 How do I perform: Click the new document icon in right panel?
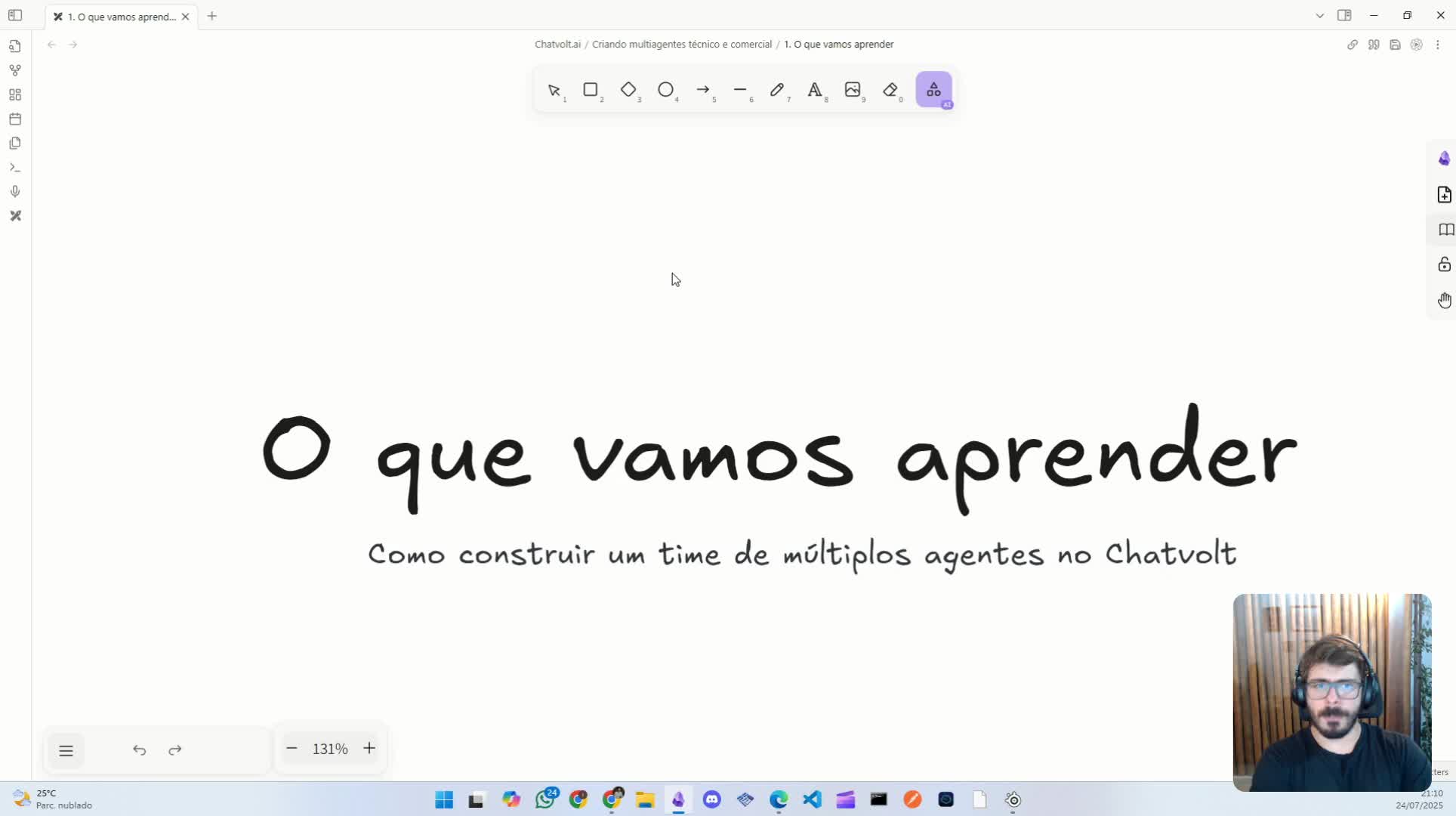1445,194
